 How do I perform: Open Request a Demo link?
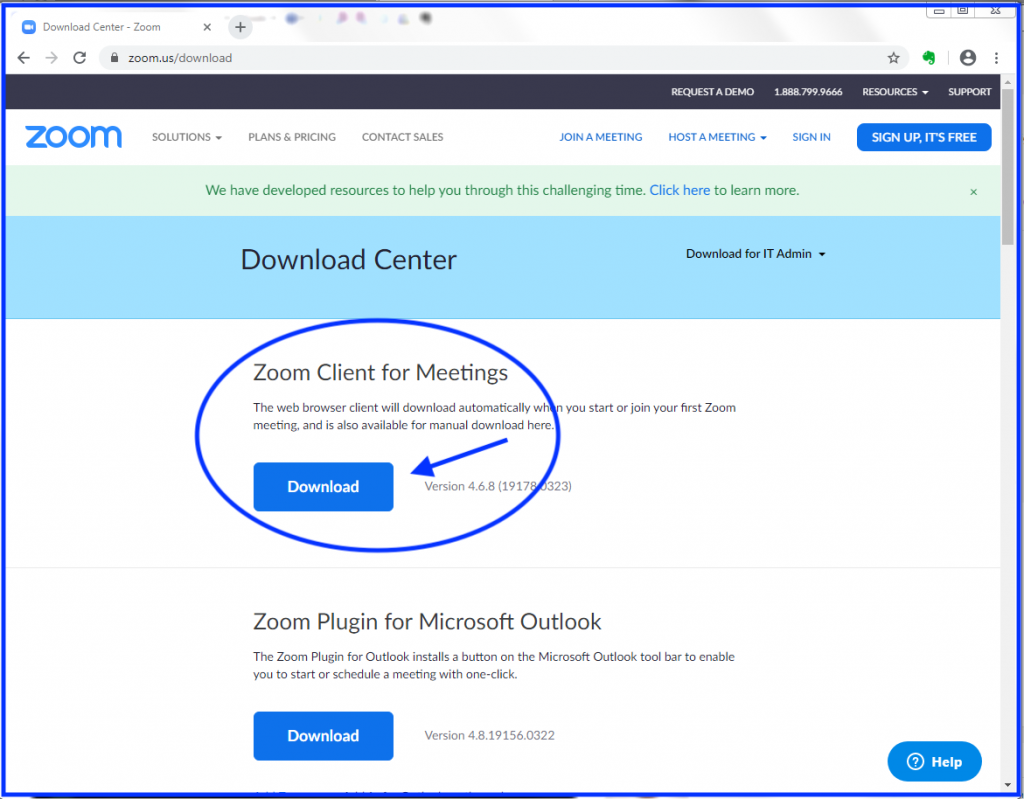[x=712, y=91]
